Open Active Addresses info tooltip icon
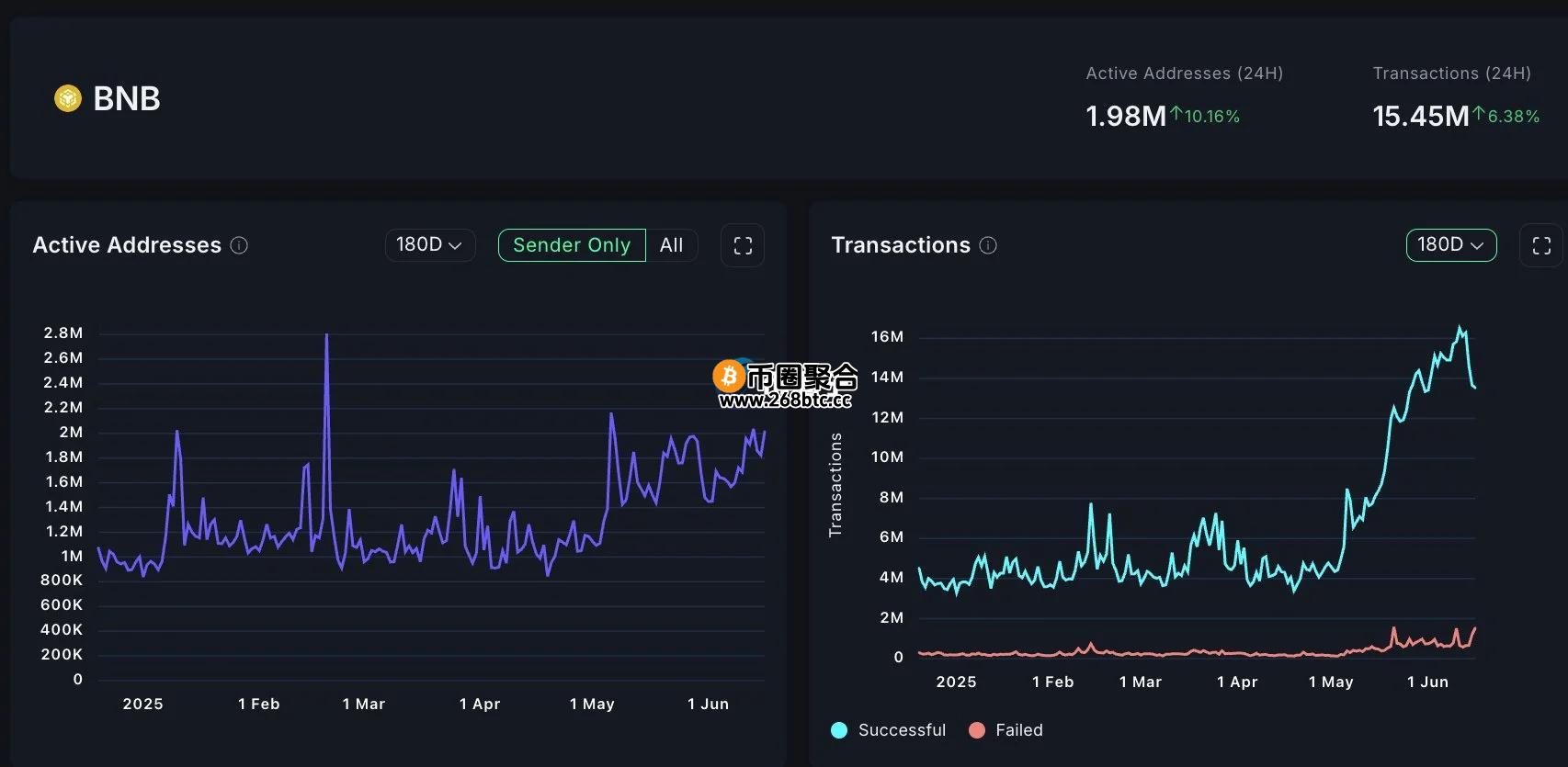This screenshot has width=1568, height=767. click(239, 245)
